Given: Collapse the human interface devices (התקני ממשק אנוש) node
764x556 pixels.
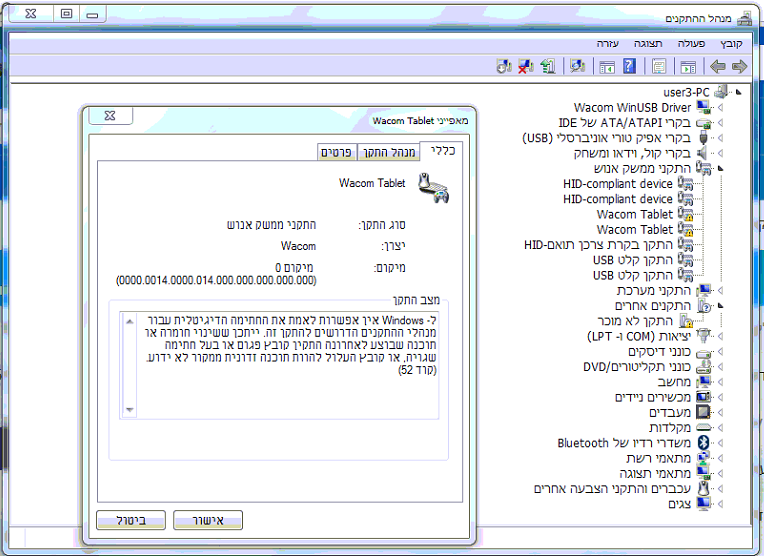Looking at the screenshot, I should [x=721, y=168].
